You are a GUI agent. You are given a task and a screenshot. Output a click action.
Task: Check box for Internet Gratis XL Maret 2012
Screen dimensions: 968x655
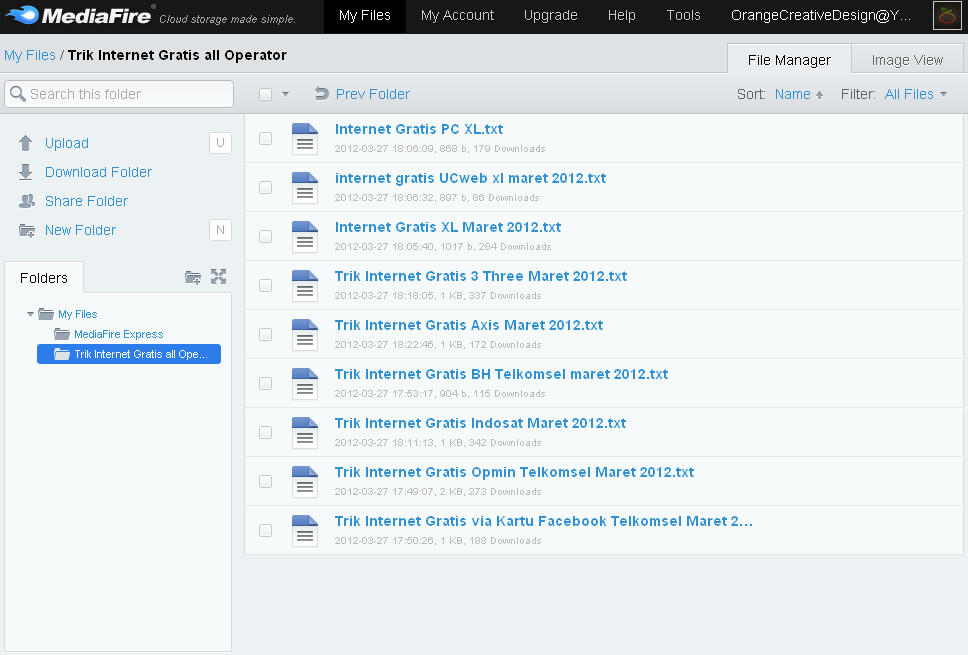pyautogui.click(x=265, y=236)
